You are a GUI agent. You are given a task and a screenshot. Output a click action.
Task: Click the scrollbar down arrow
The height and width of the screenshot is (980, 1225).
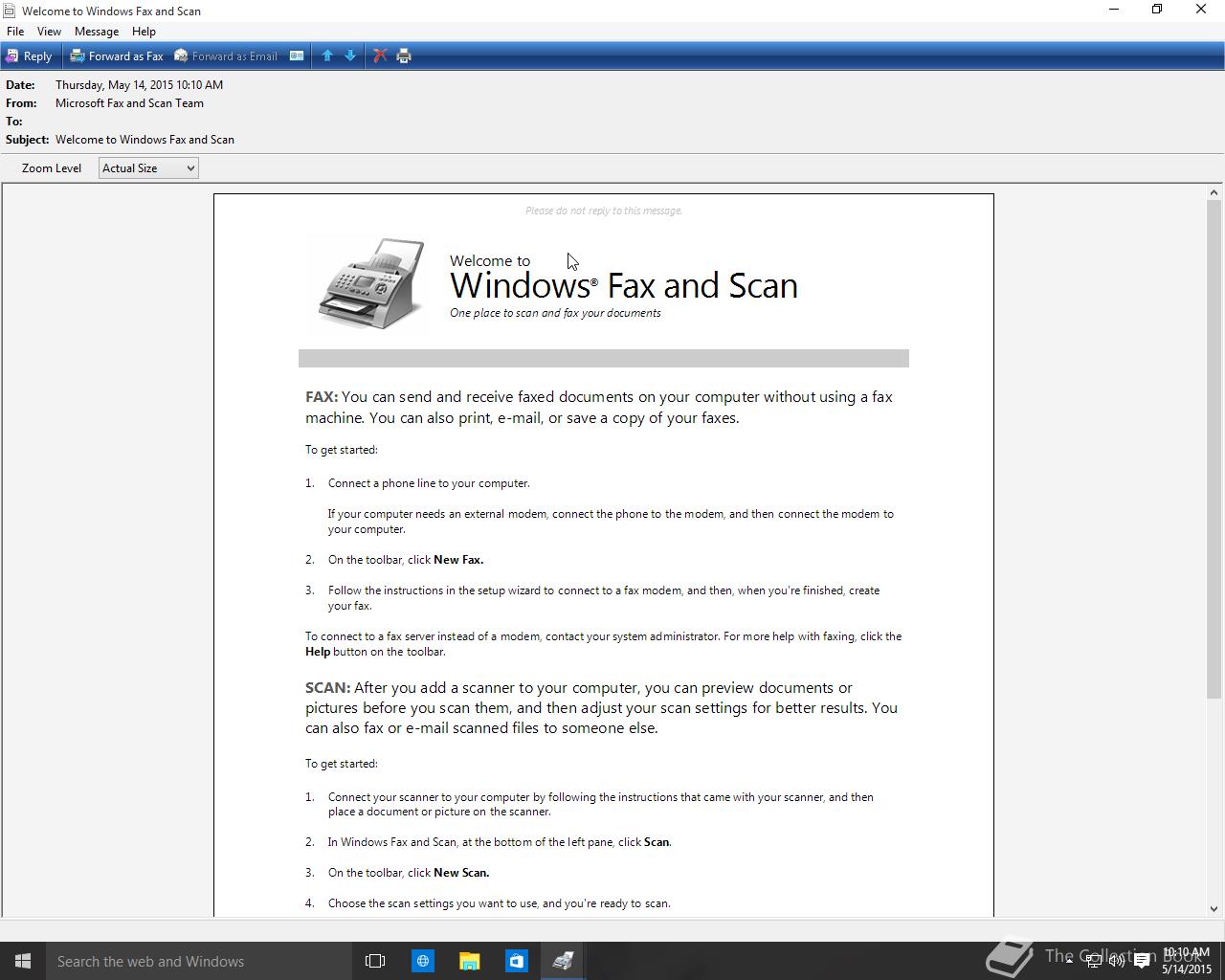coord(1214,908)
